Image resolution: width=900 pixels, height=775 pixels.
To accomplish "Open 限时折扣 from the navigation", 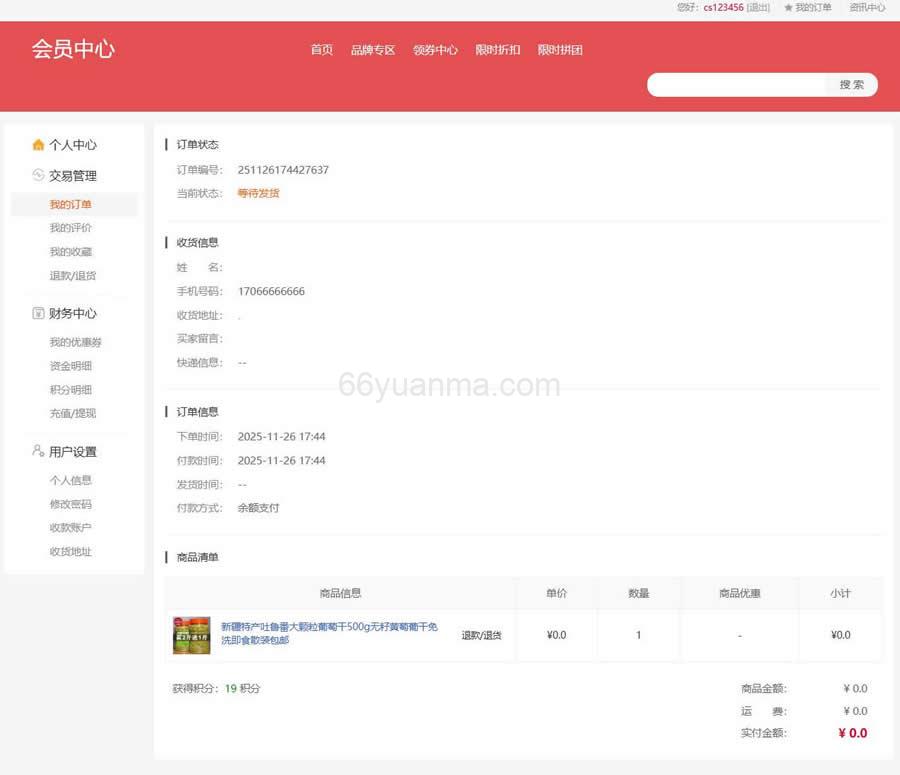I will 498,49.
